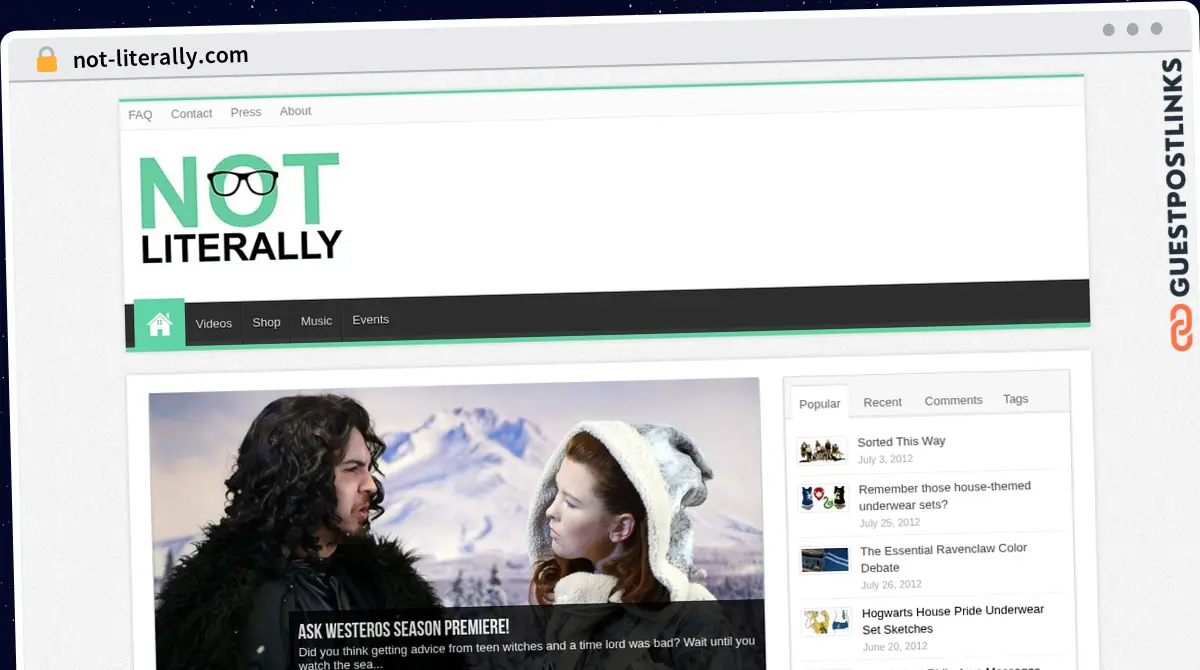
Task: Select the home icon in the navigation bar
Action: [159, 323]
